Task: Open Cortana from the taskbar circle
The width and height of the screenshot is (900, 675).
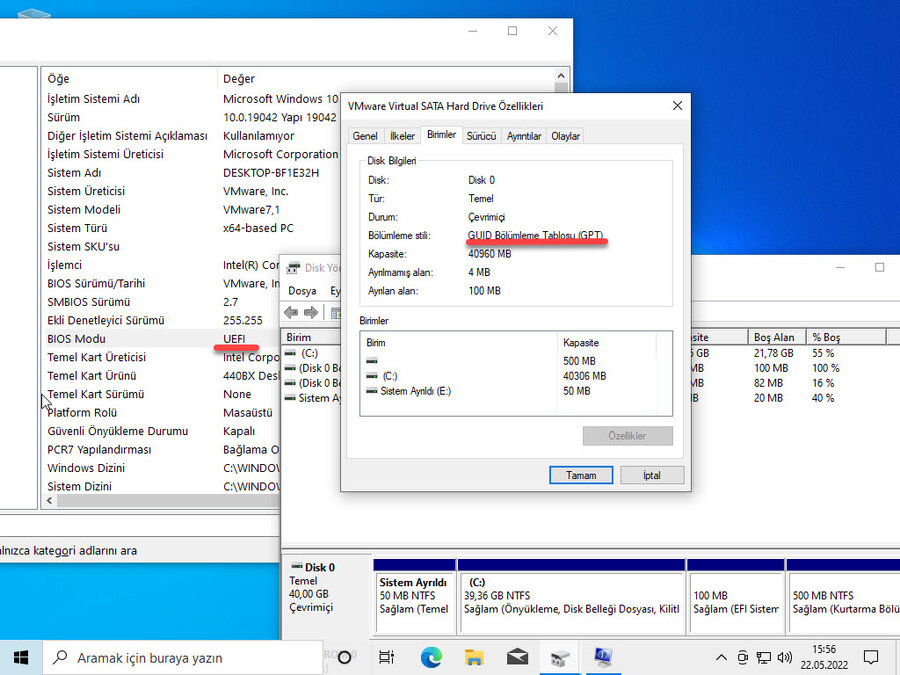Action: pyautogui.click(x=344, y=657)
